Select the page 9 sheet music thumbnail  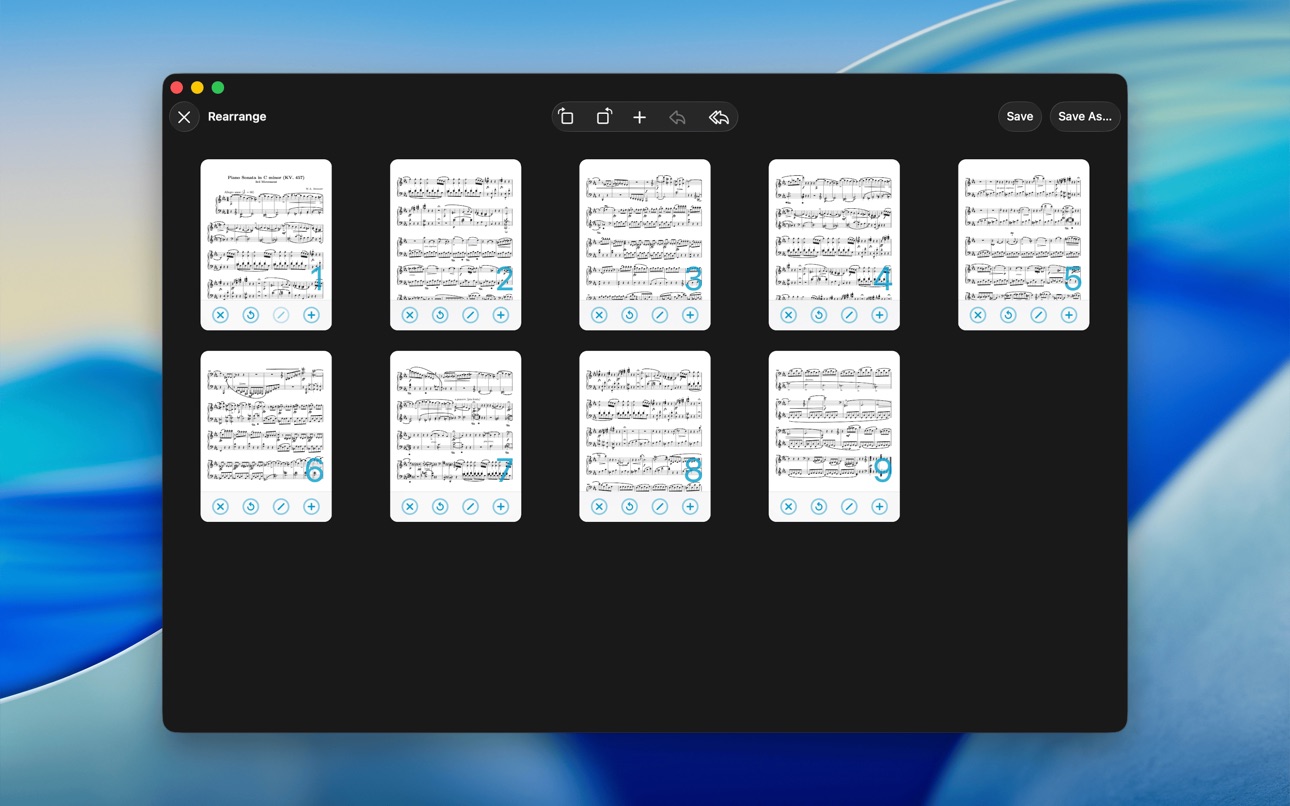point(834,422)
